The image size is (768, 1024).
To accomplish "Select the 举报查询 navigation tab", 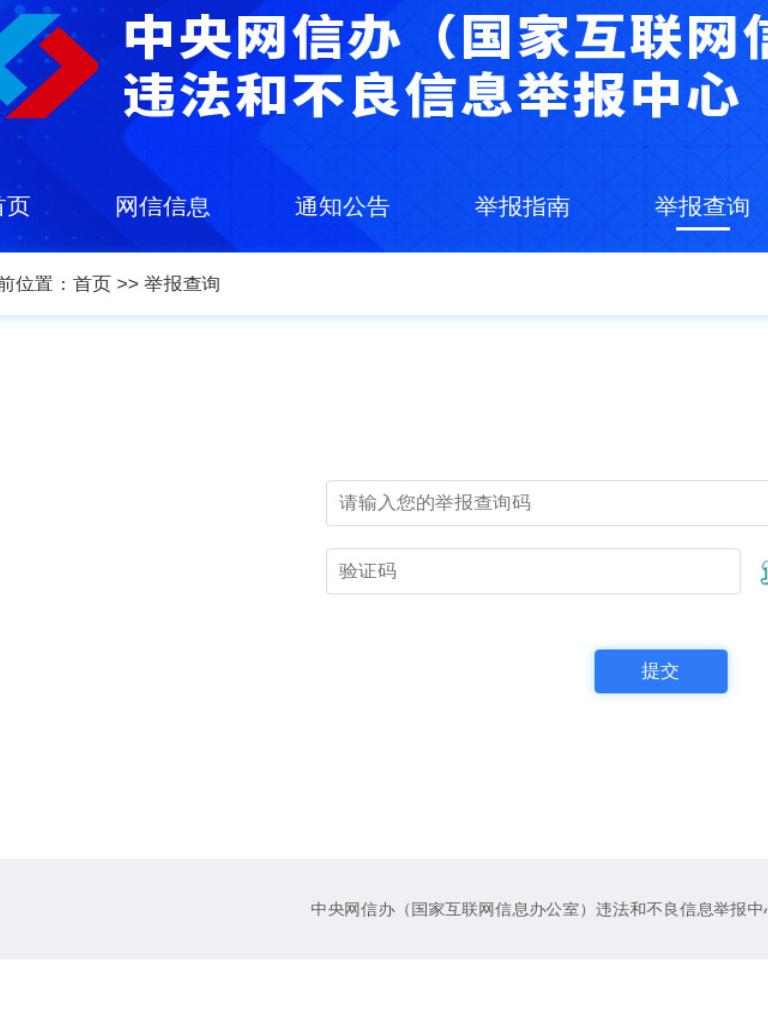I will [702, 207].
